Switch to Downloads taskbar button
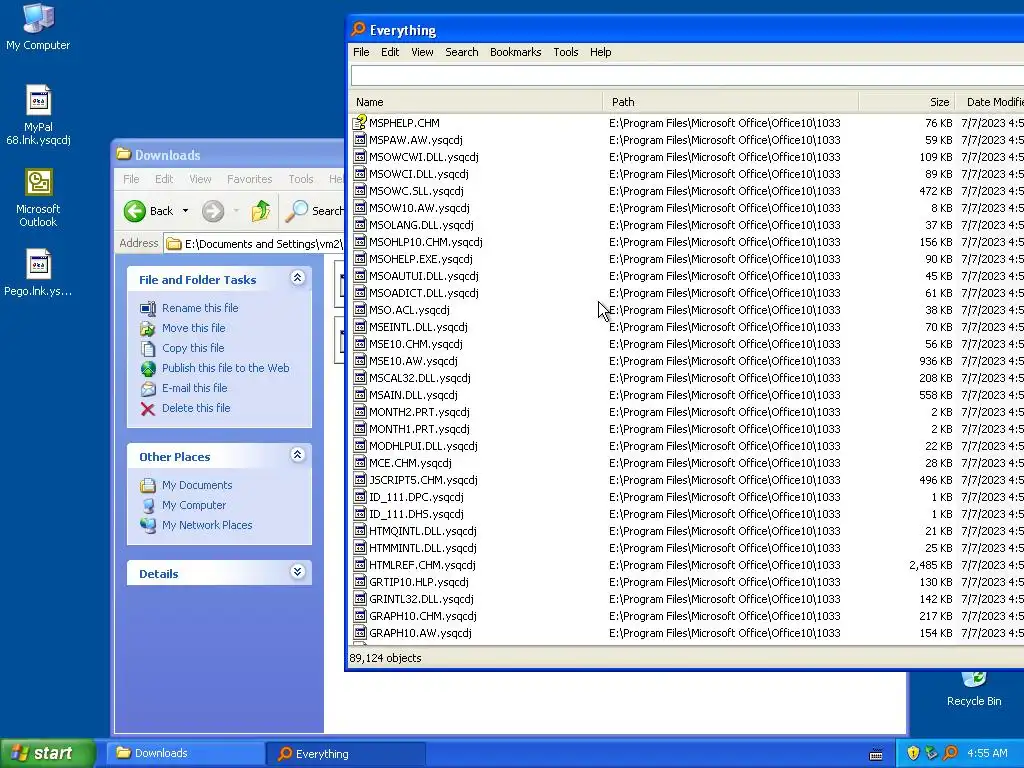 click(x=186, y=753)
